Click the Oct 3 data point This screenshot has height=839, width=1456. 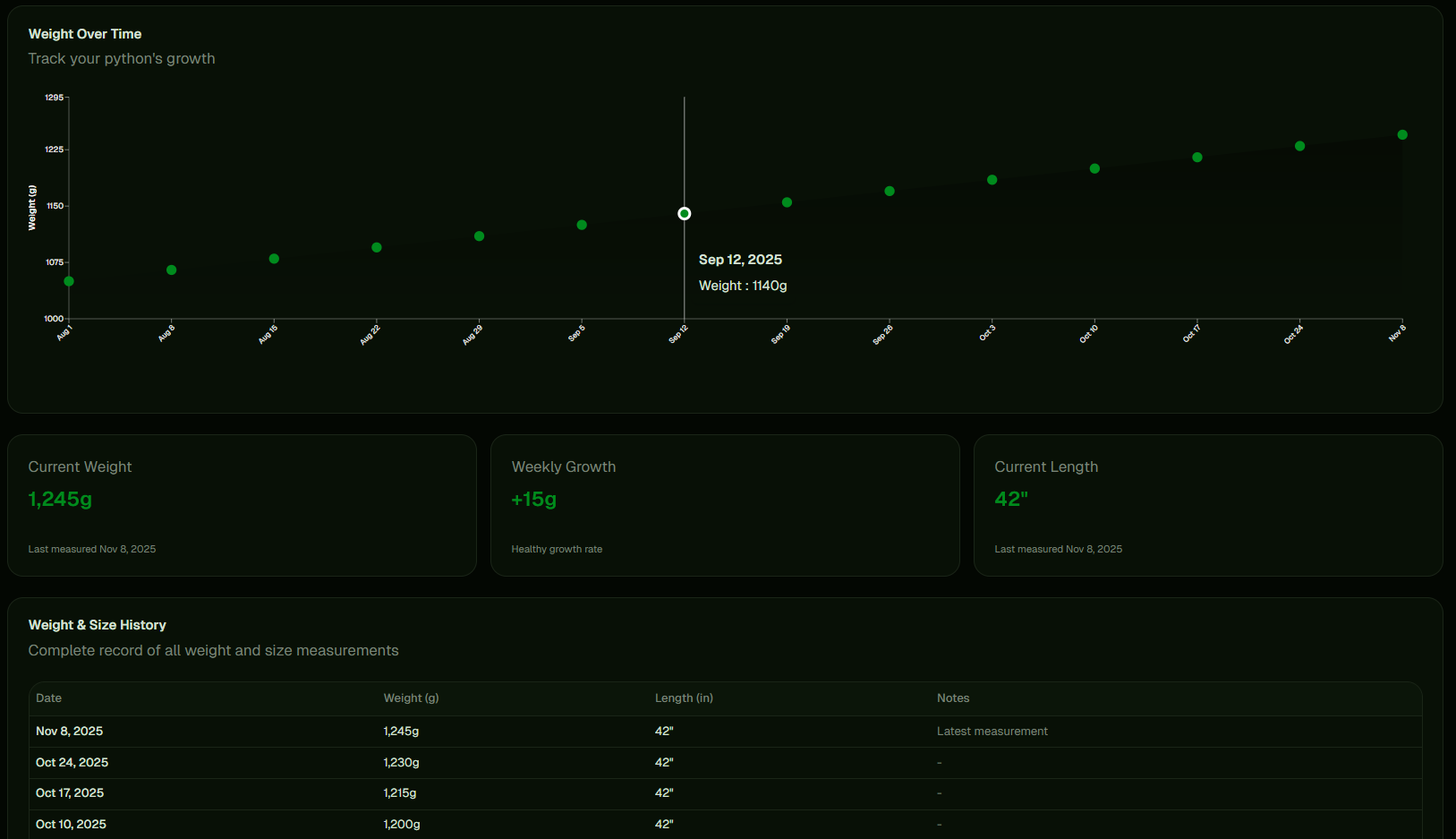991,179
